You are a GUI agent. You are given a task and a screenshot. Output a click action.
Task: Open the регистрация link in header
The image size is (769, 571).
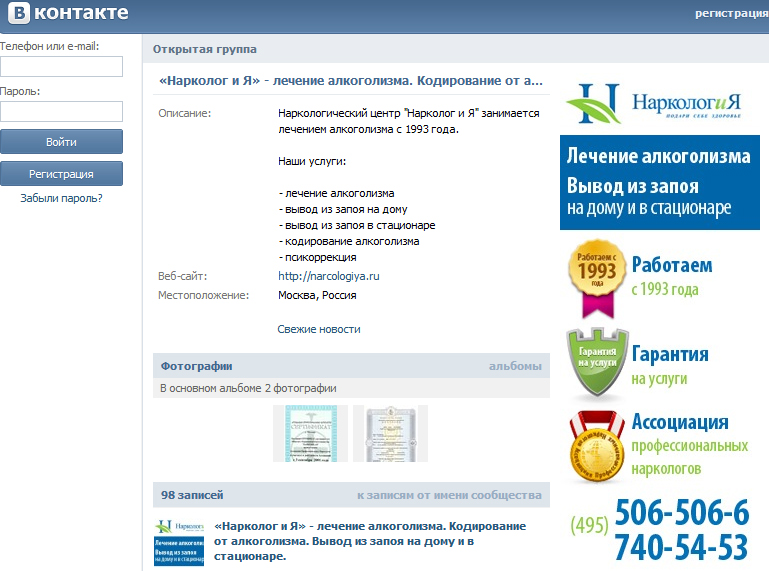pyautogui.click(x=732, y=13)
